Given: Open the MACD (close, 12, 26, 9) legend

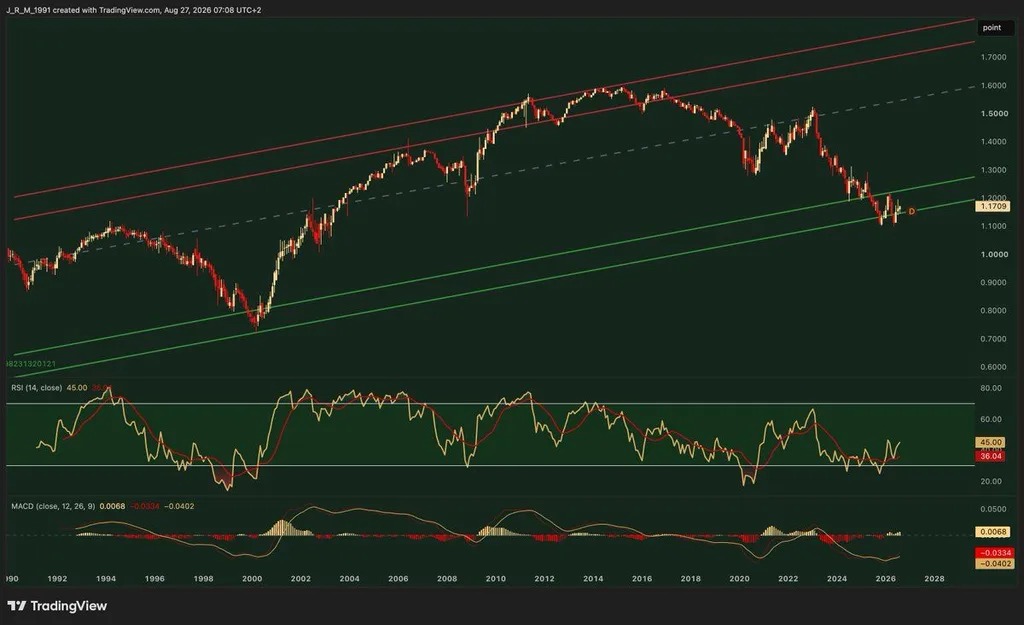Looking at the screenshot, I should click(53, 506).
